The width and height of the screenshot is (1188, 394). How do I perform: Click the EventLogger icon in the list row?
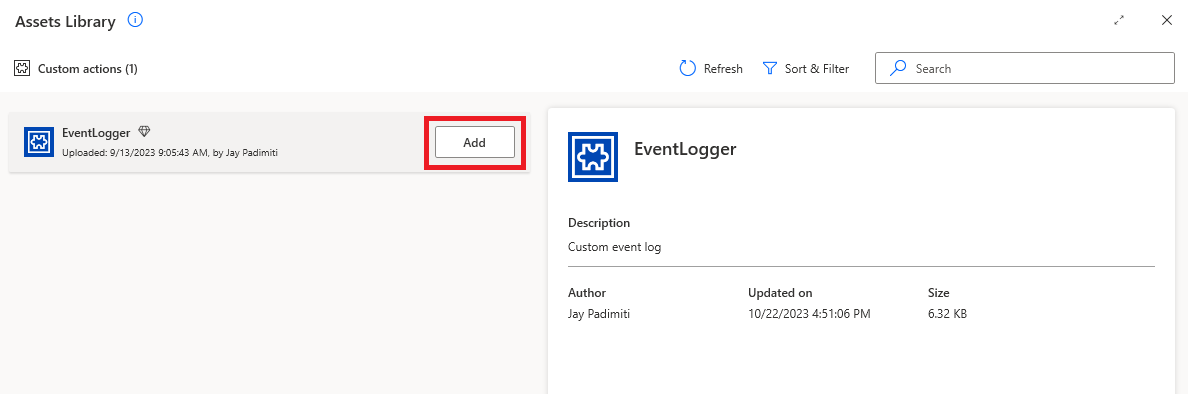click(x=38, y=142)
